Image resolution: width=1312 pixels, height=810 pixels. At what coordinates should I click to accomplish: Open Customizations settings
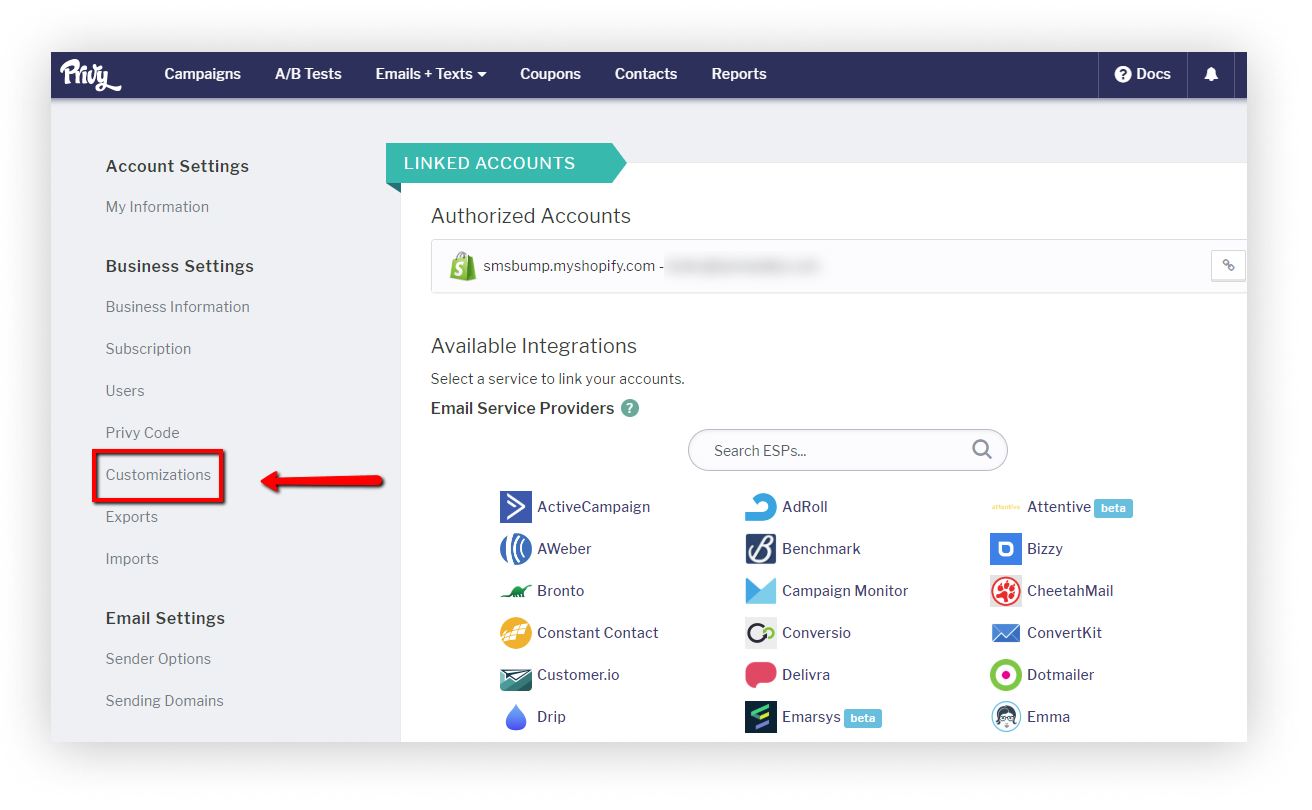point(158,475)
